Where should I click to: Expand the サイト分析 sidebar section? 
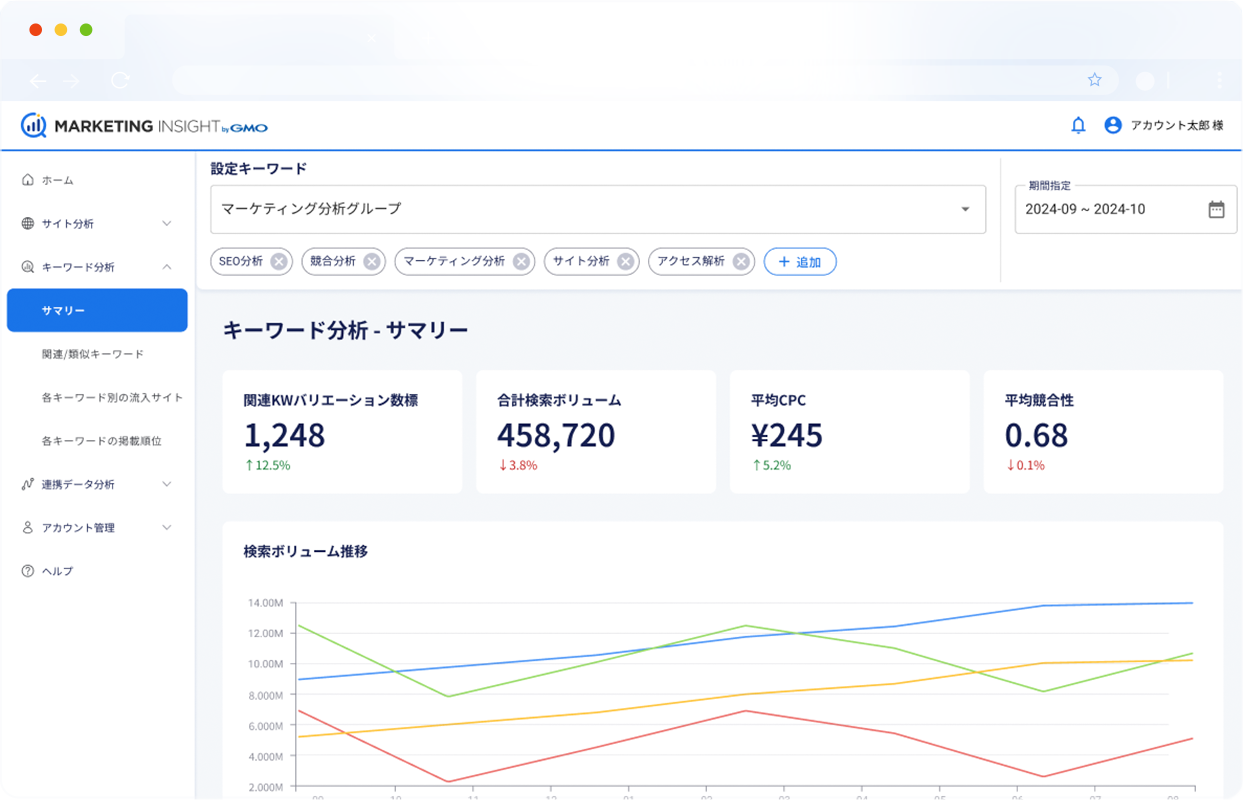click(167, 223)
